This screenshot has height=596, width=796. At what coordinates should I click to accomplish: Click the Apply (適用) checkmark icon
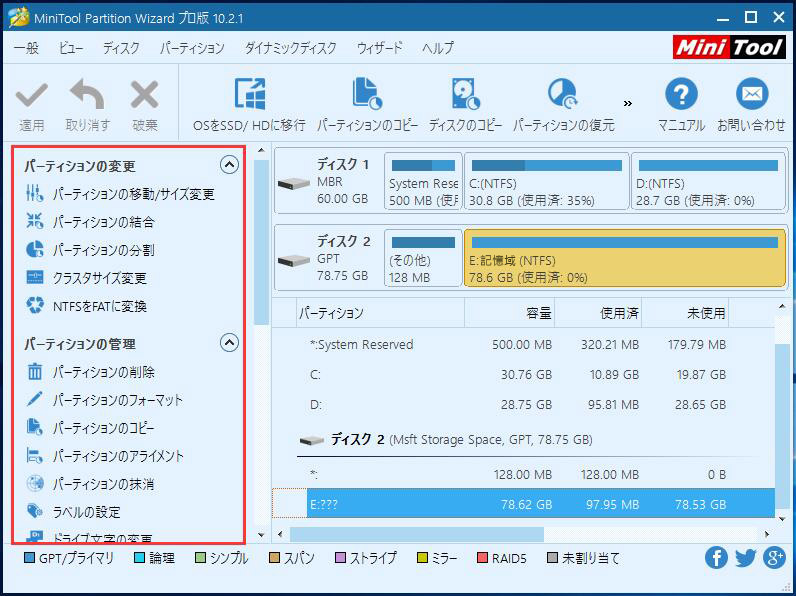pos(31,95)
